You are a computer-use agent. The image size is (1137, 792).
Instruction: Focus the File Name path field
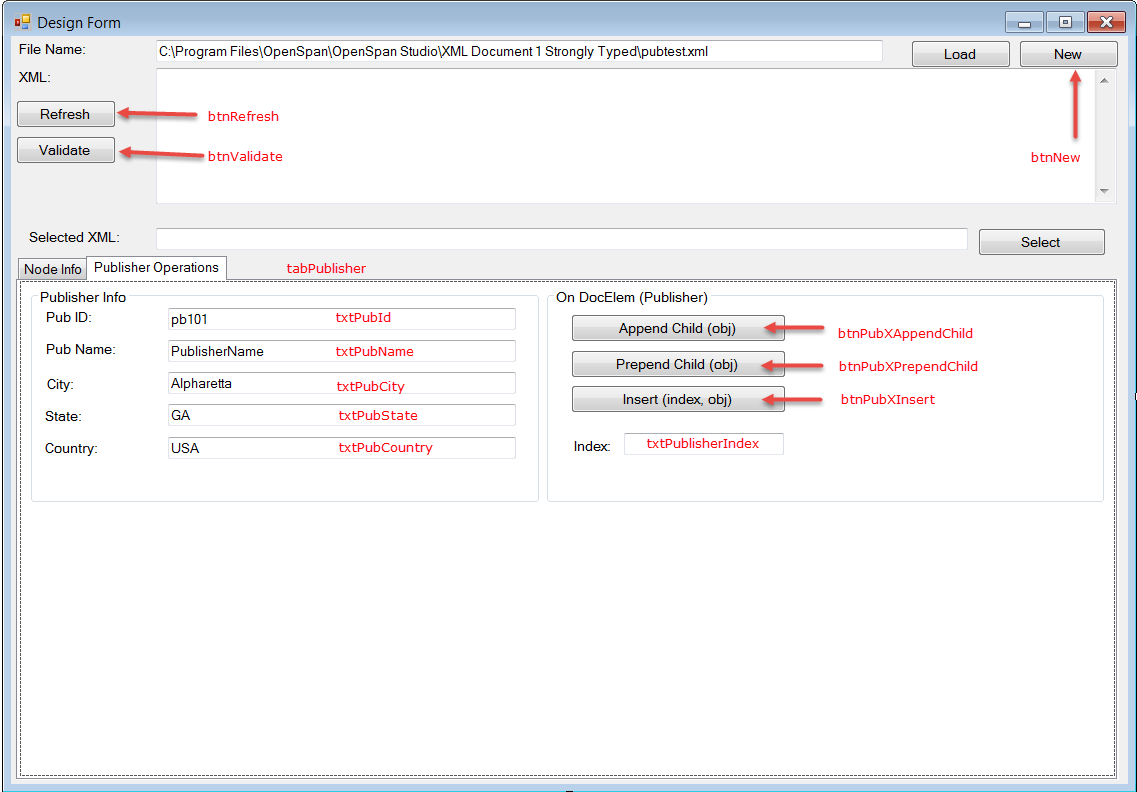click(x=518, y=51)
